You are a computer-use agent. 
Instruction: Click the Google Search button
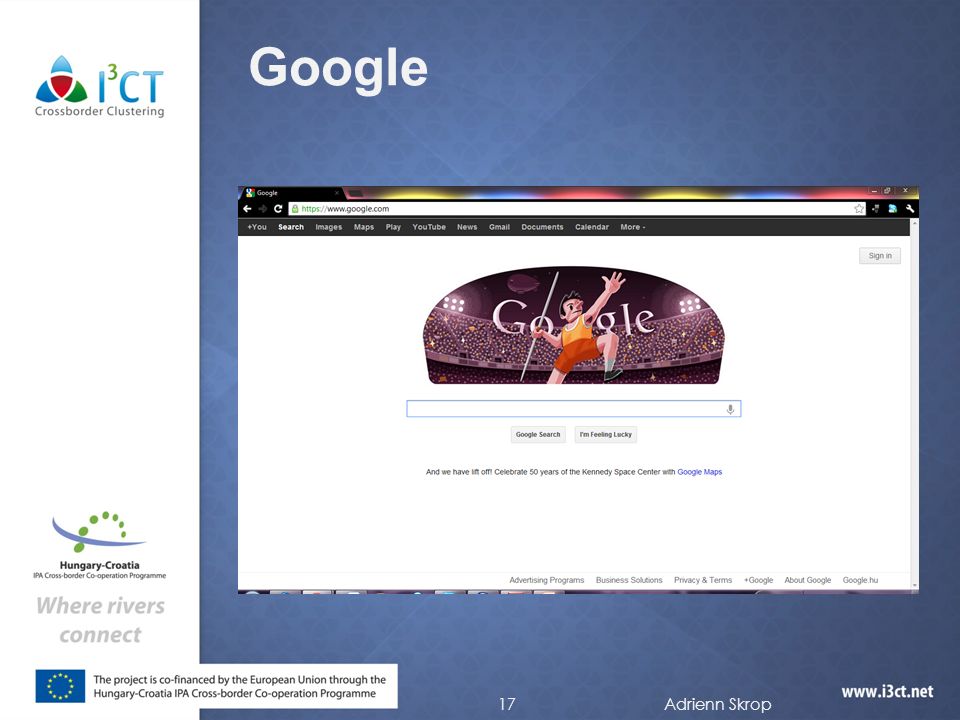(x=538, y=435)
